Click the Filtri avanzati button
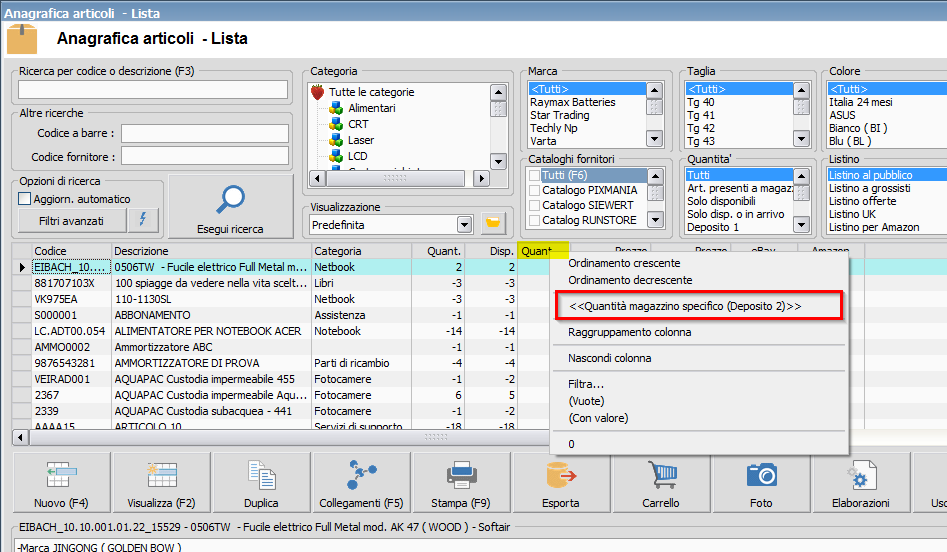This screenshot has height=552, width=947. [x=71, y=221]
